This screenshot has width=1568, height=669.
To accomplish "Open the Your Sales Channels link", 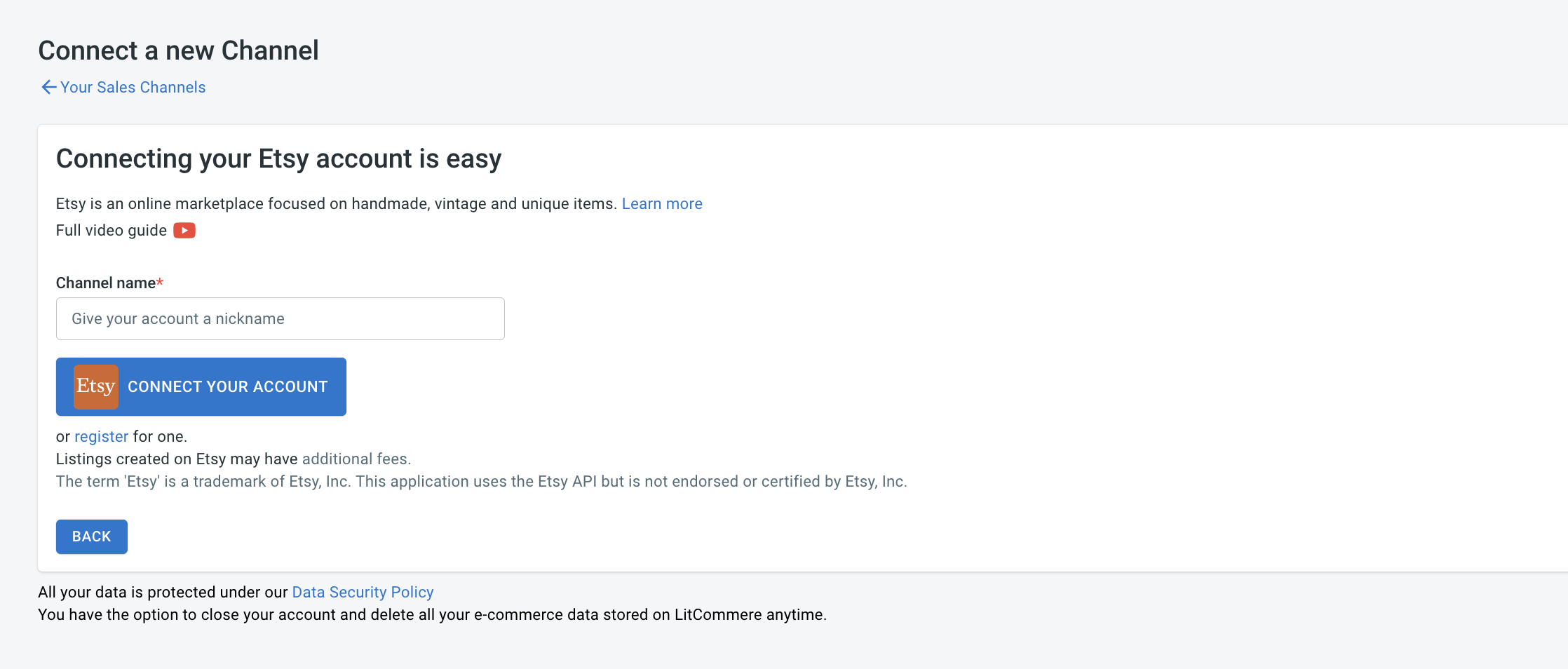I will 133,87.
